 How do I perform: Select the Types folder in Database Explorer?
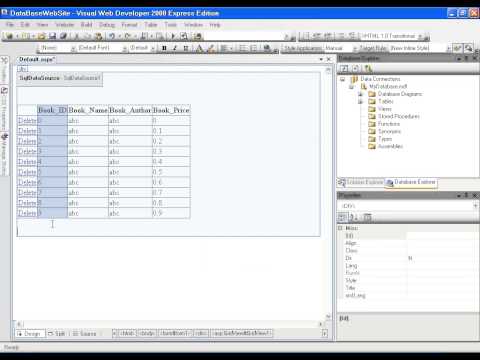385,139
